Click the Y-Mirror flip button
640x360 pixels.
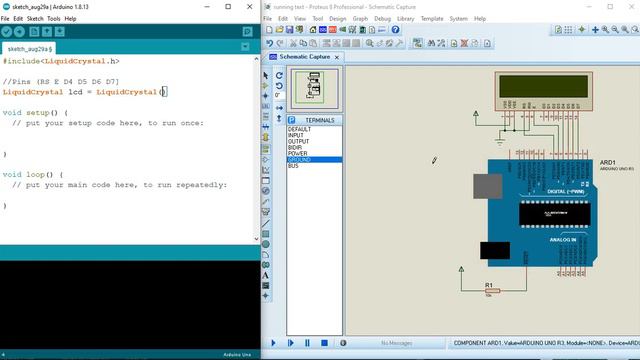coord(279,118)
